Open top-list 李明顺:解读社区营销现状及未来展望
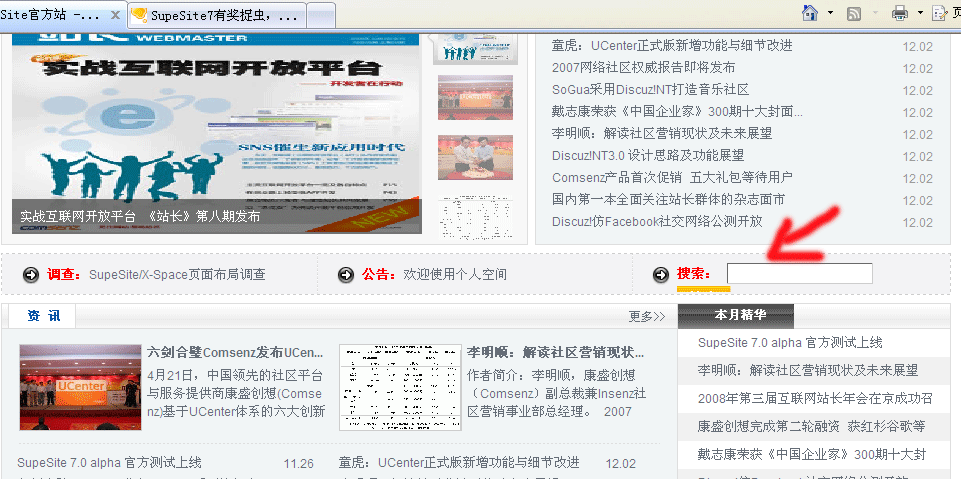The height and width of the screenshot is (479, 961). point(662,134)
